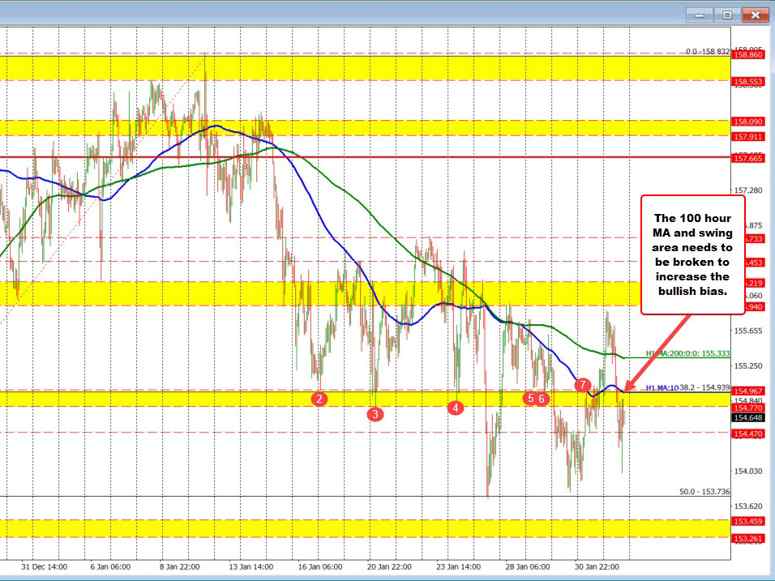Restore down the chart window
The image size is (775, 581).
click(x=727, y=15)
